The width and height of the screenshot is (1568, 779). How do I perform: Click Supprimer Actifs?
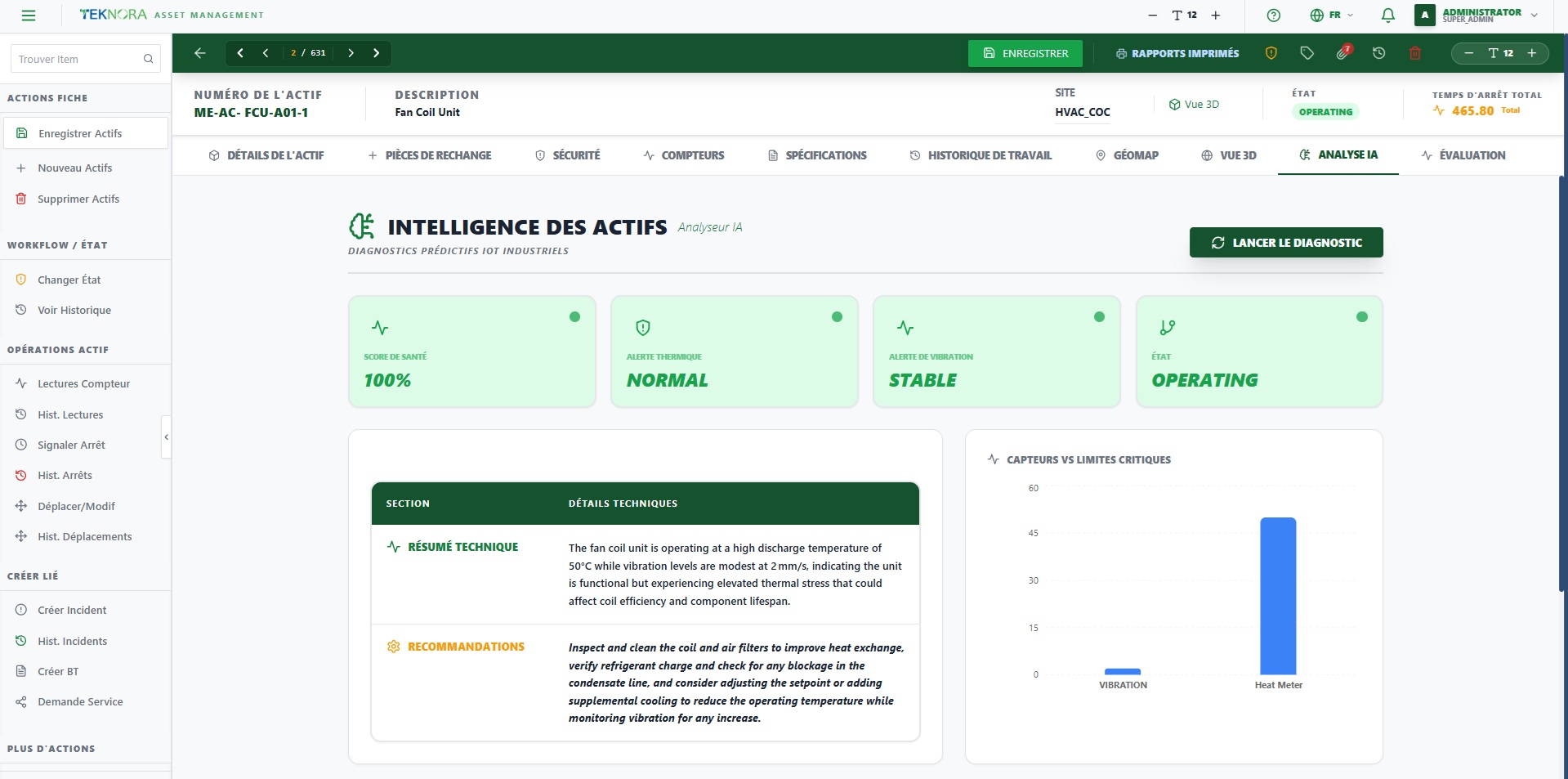(x=78, y=199)
